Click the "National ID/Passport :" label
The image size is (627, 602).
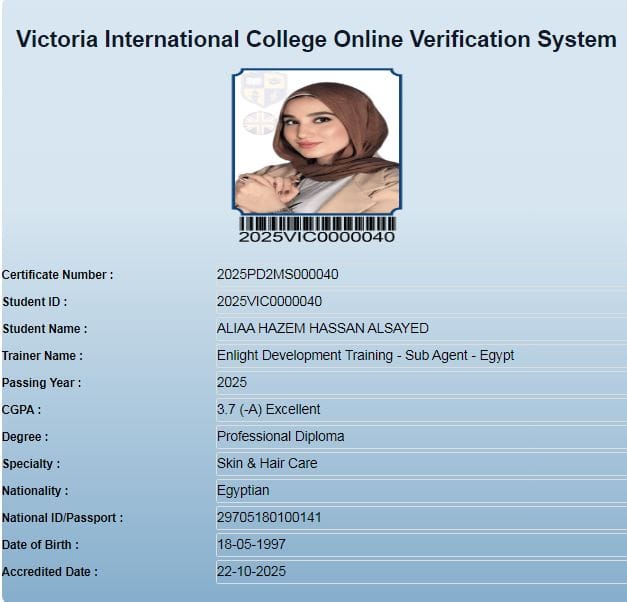pos(62,518)
